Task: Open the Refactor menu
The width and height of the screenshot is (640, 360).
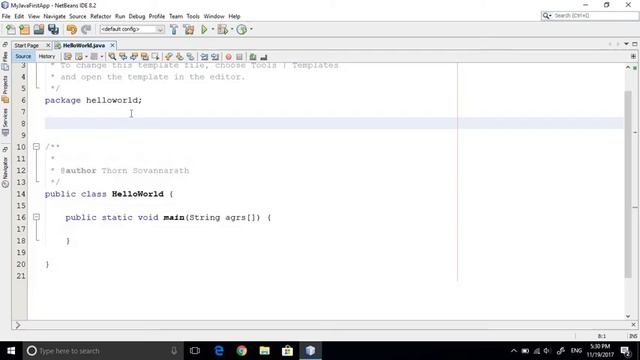Action: [100, 16]
